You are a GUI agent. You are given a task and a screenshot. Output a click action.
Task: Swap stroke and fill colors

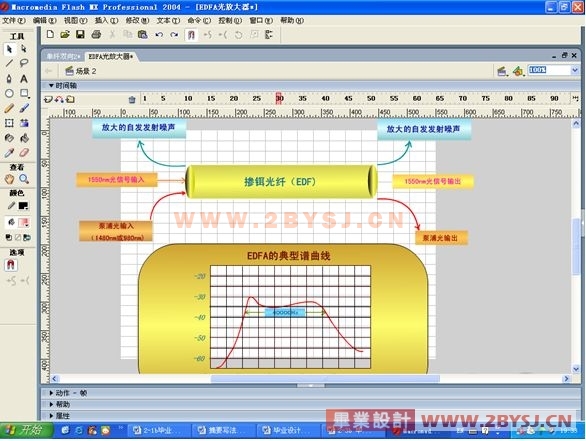(x=27, y=237)
